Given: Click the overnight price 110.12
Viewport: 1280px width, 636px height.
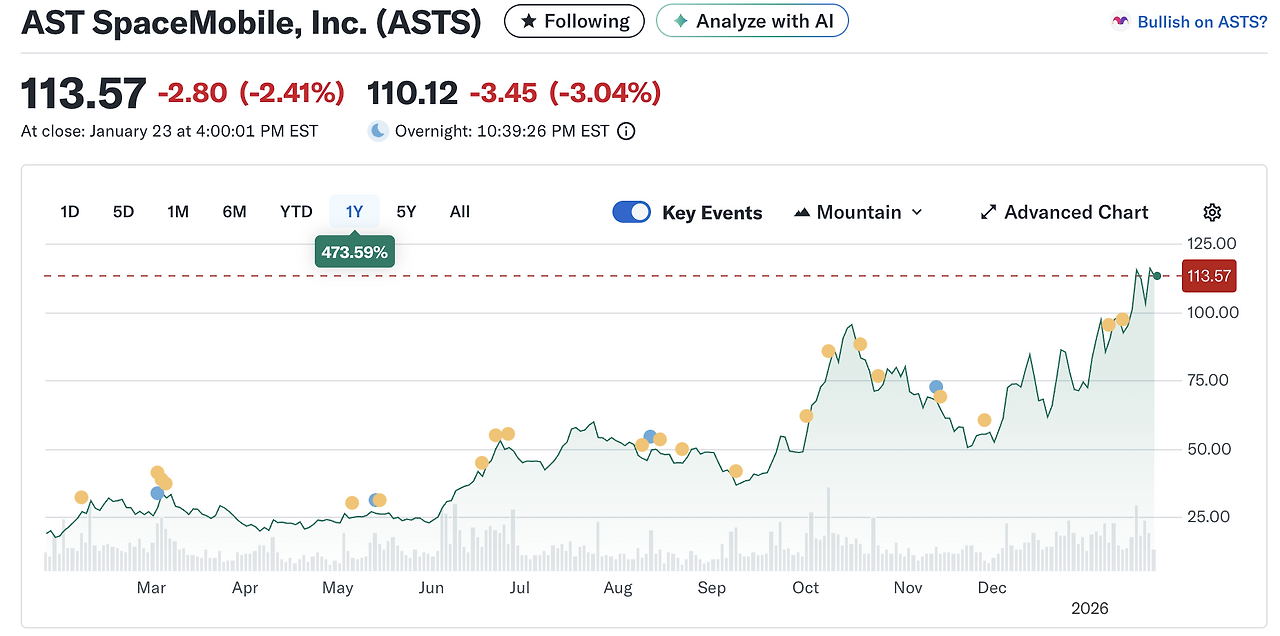Looking at the screenshot, I should tap(412, 94).
